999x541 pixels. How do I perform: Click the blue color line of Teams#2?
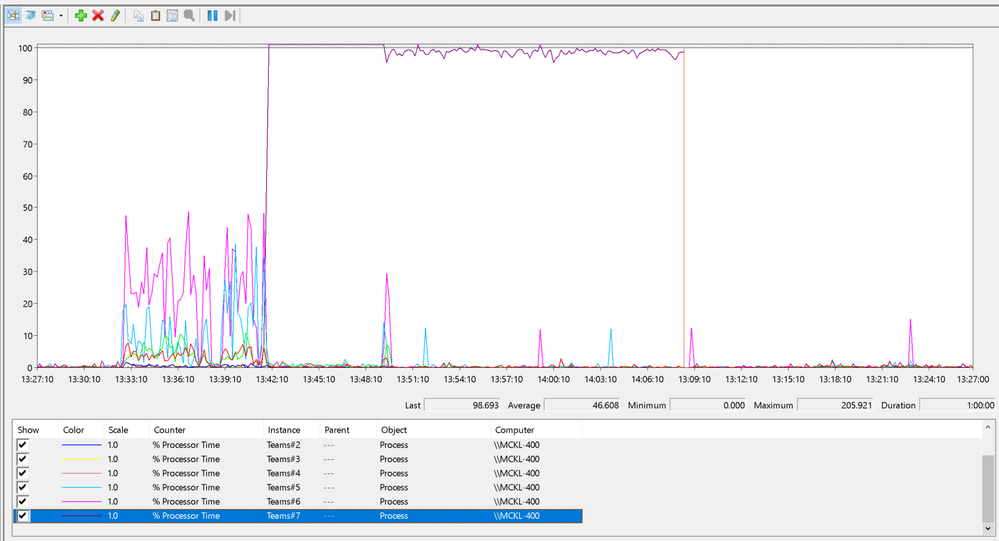click(82, 445)
